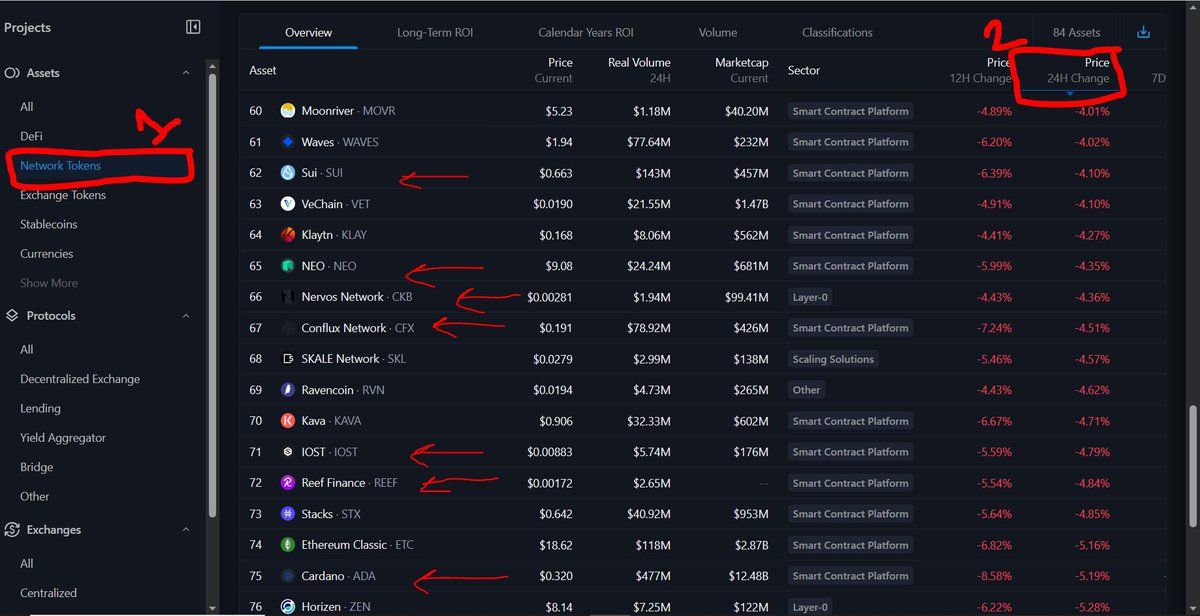Click the Stacks token logo
This screenshot has height=616, width=1200.
pos(288,514)
